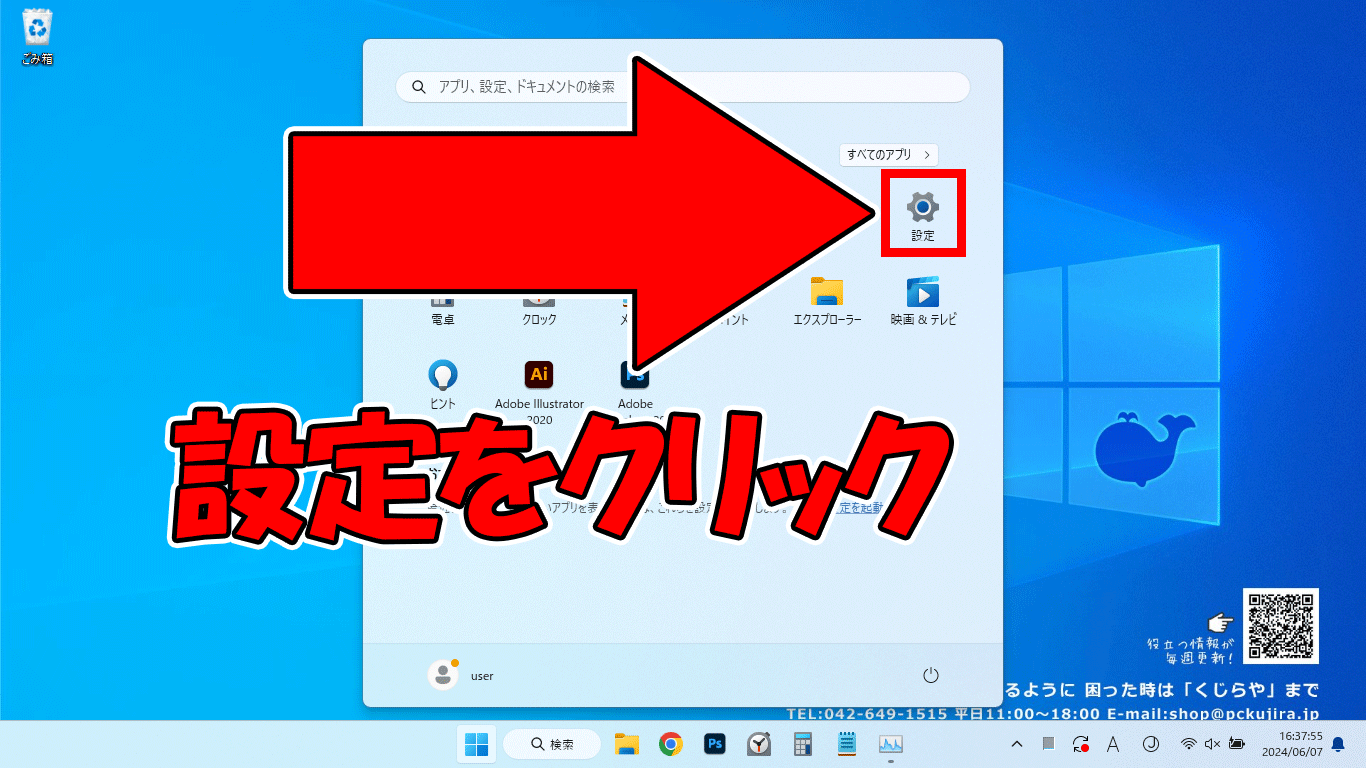This screenshot has width=1366, height=768.
Task: Click the battery status icon
Action: coord(1237,744)
